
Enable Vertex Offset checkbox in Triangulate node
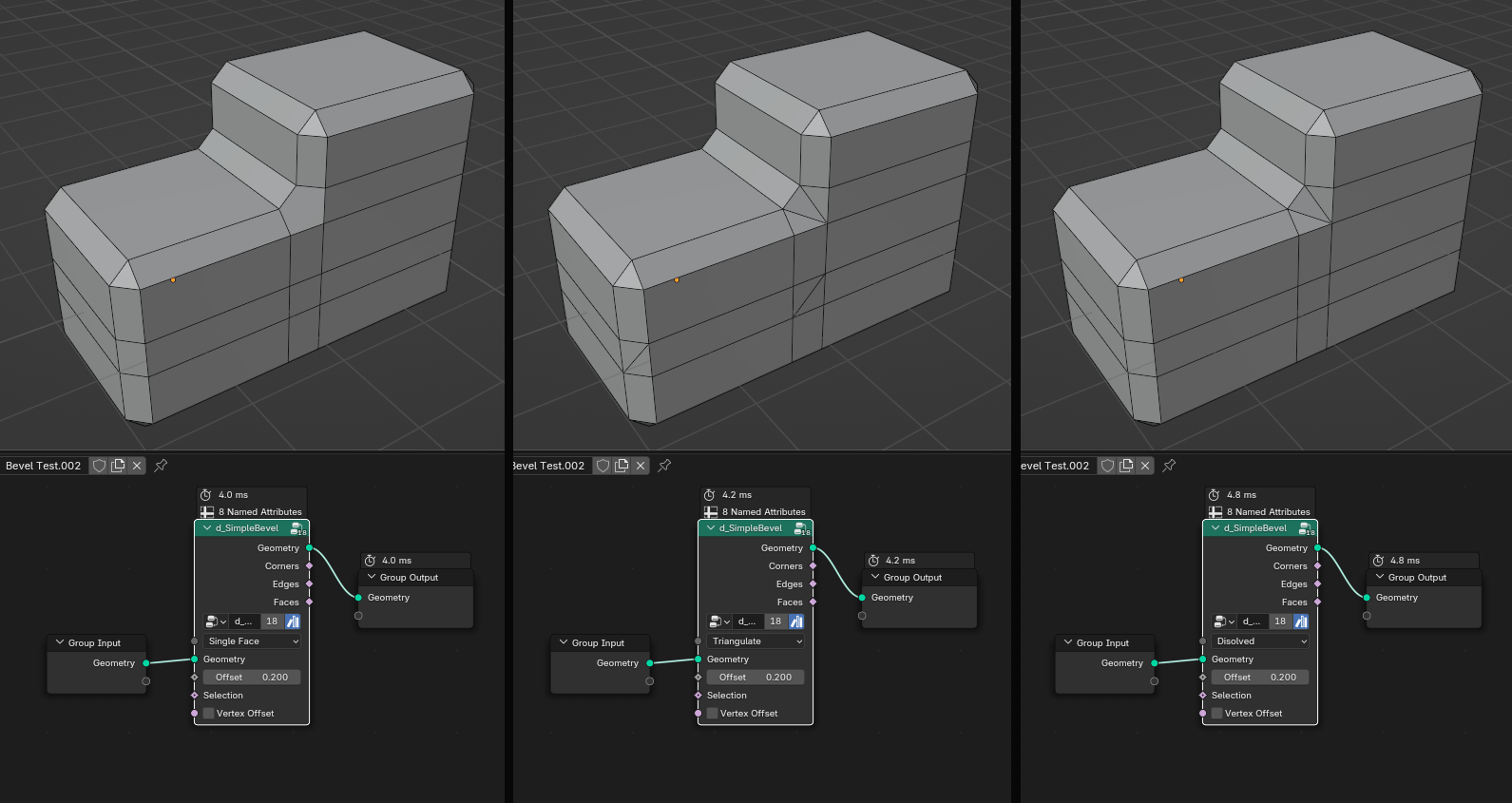713,714
